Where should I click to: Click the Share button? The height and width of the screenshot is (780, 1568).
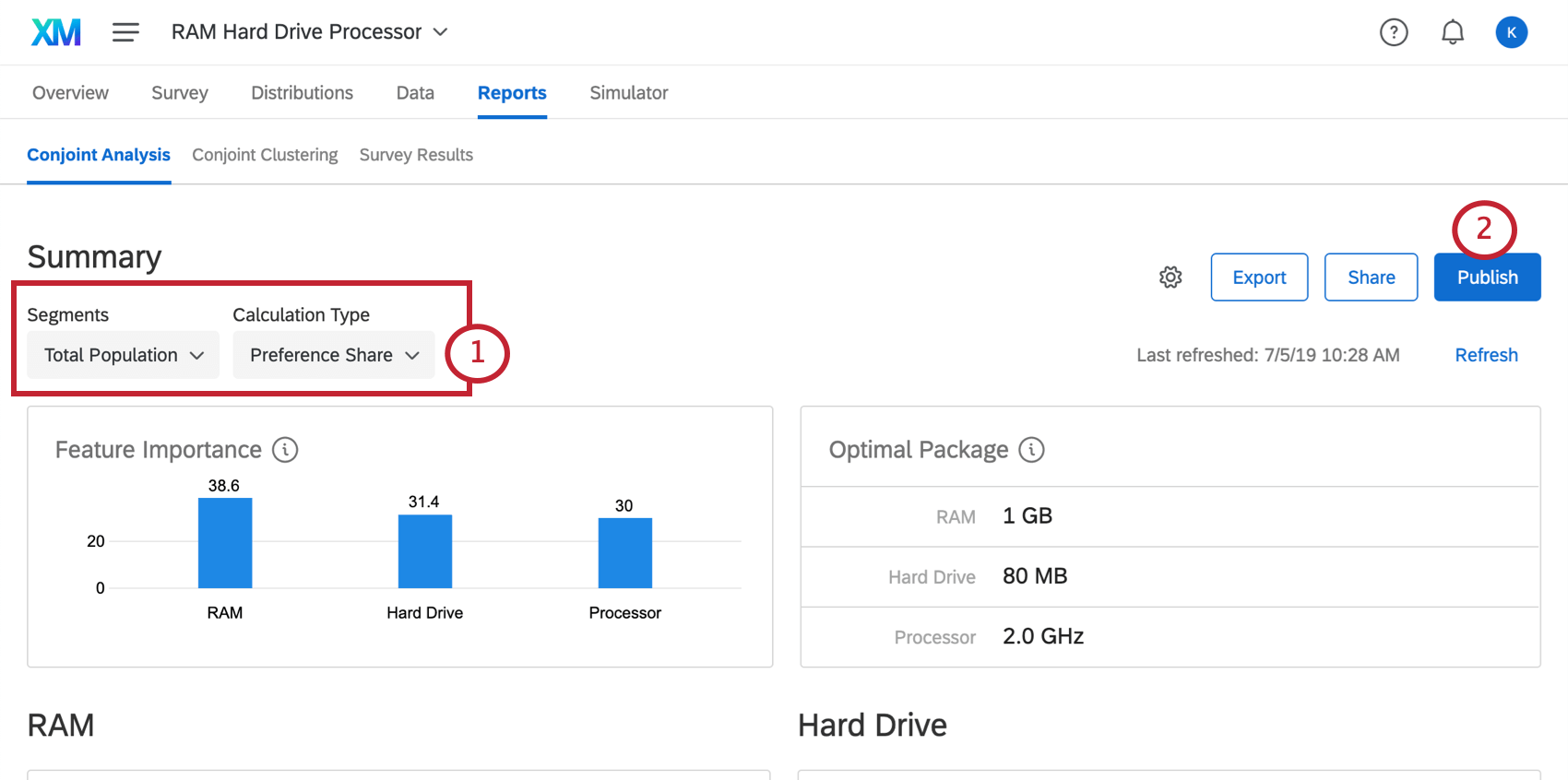1371,278
